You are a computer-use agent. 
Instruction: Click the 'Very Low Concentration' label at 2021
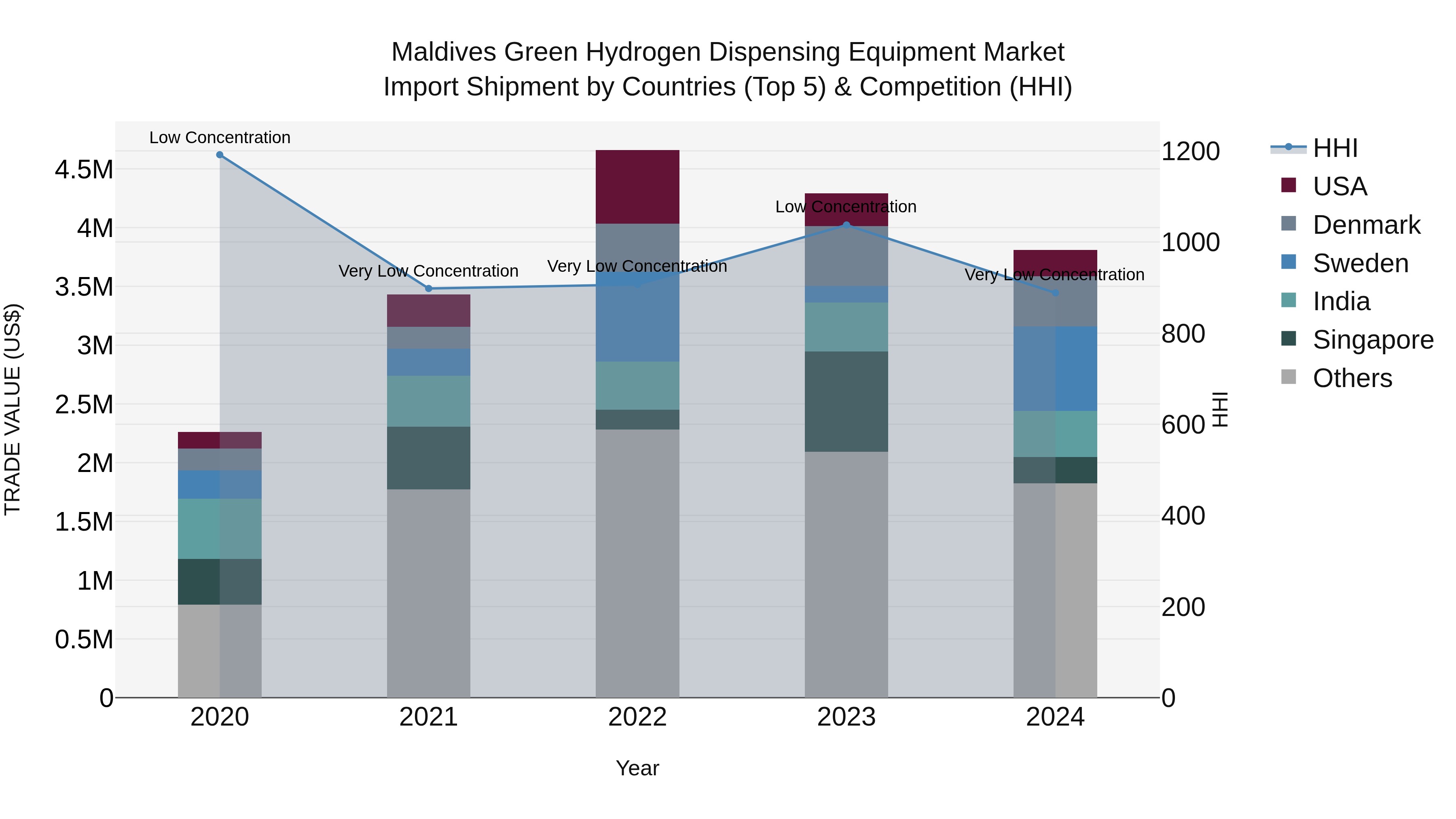click(428, 271)
